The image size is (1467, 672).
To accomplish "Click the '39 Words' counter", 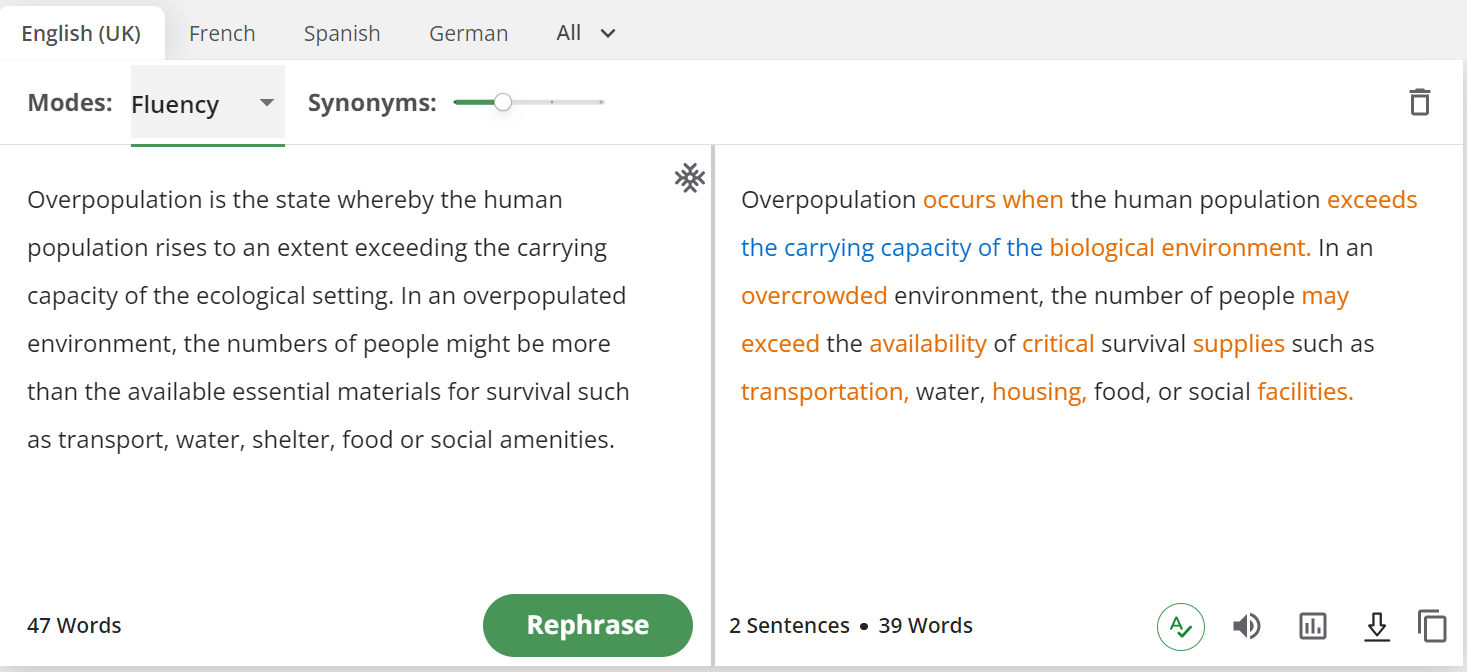I will pyautogui.click(x=926, y=626).
